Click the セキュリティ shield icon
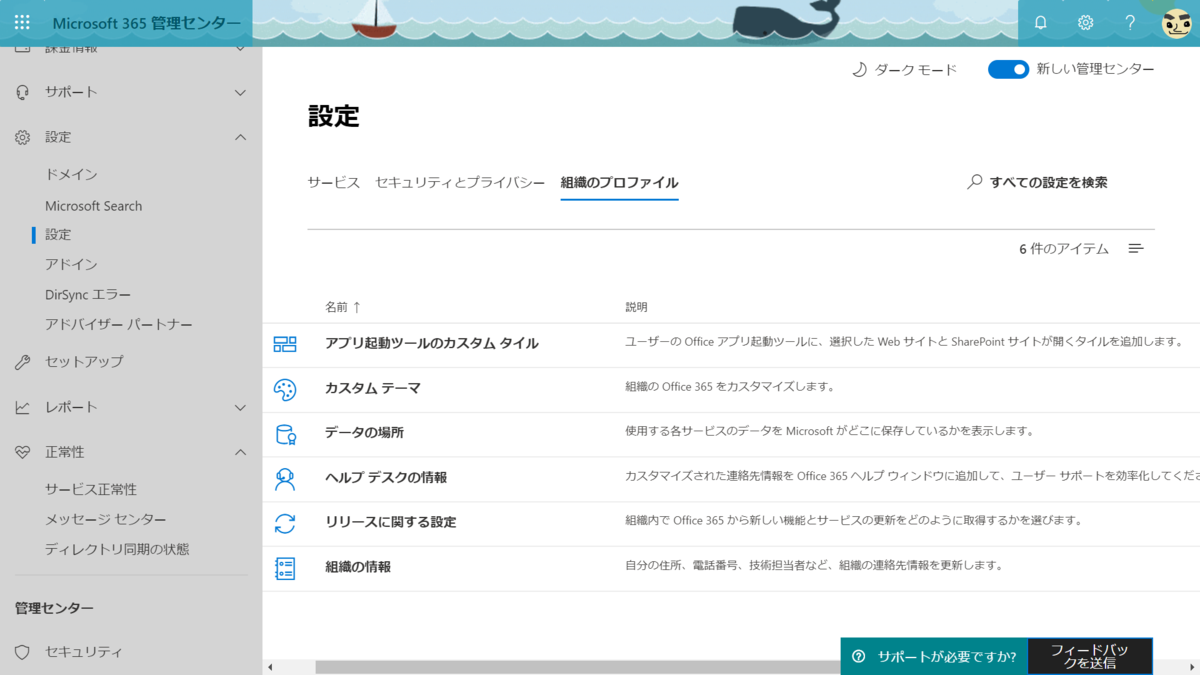1200x675 pixels. pyautogui.click(x=23, y=652)
